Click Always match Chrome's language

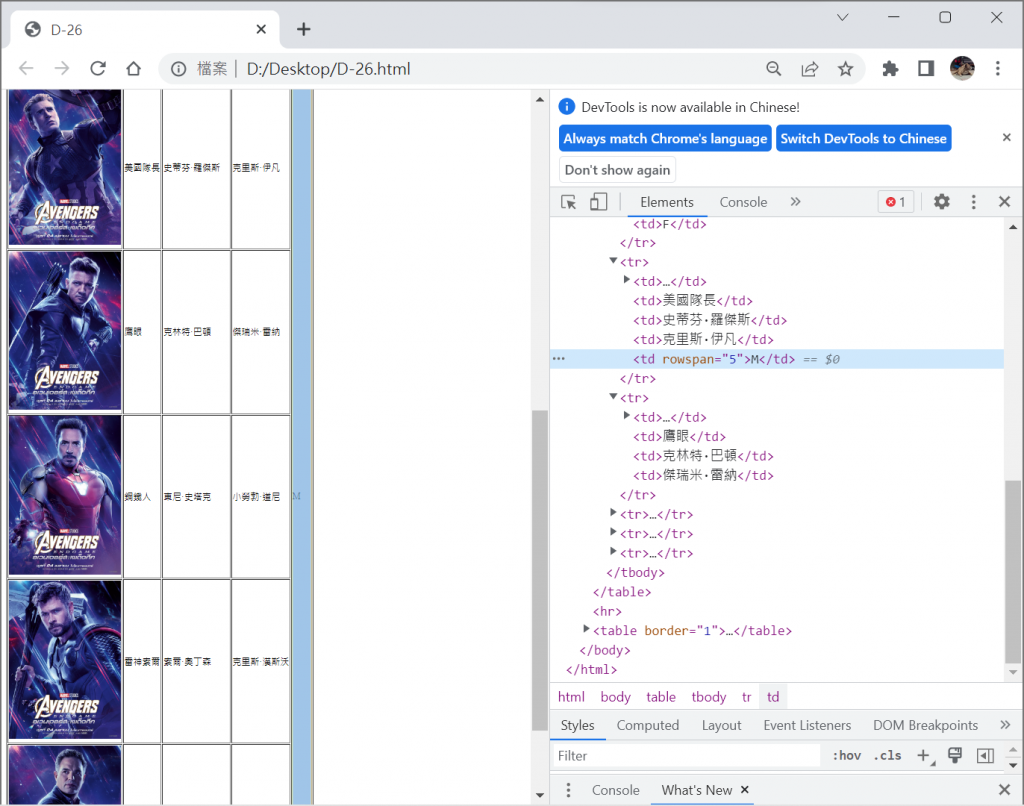pyautogui.click(x=665, y=138)
